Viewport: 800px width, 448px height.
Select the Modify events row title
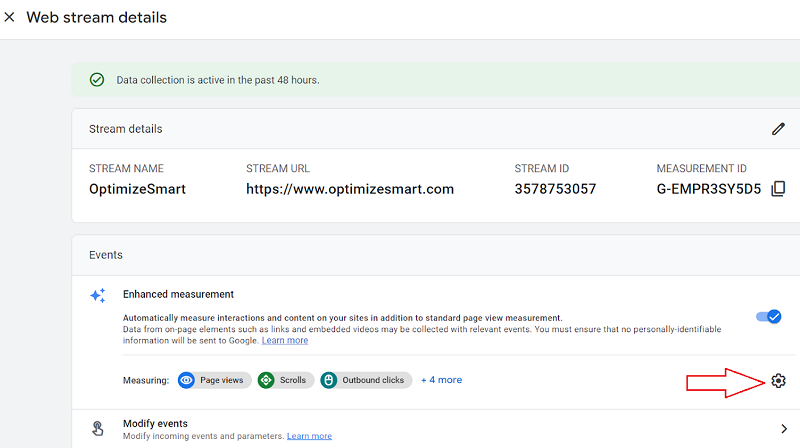coord(155,424)
